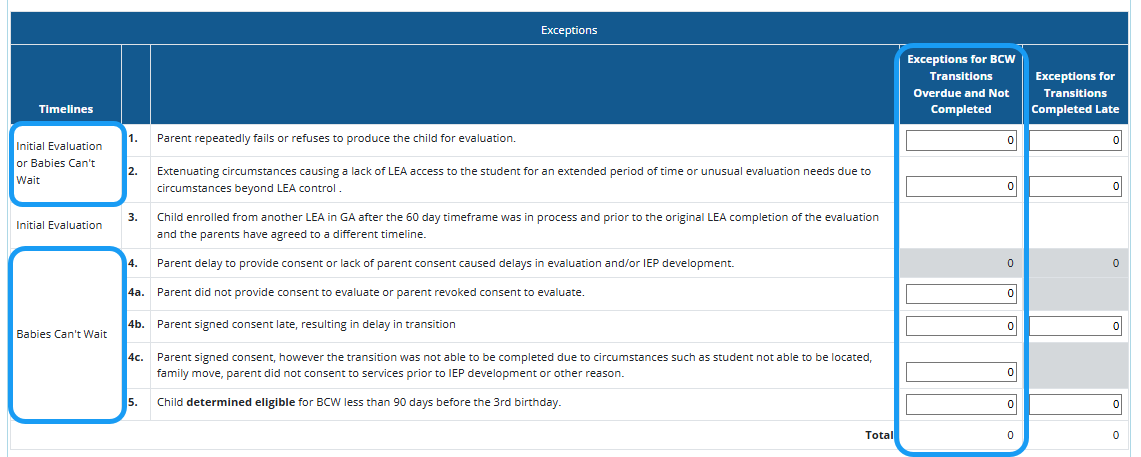Focus Overdue input for row 4a consent revoked
The image size is (1141, 457).
click(960, 294)
